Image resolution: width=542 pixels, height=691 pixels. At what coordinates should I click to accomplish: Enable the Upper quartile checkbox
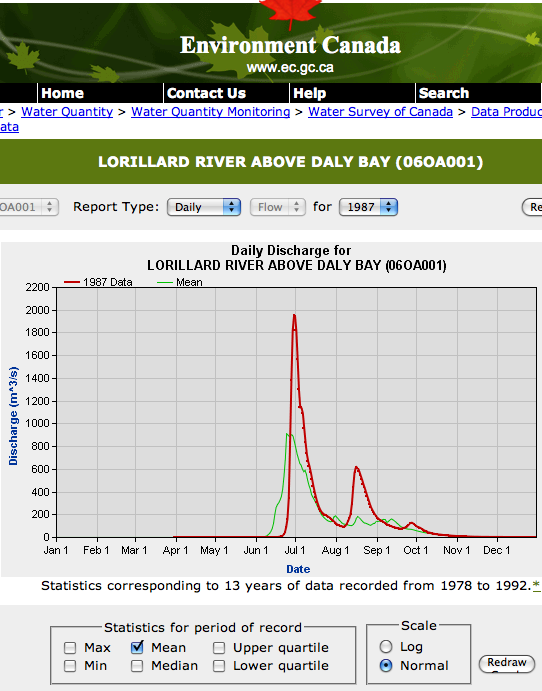coord(219,648)
